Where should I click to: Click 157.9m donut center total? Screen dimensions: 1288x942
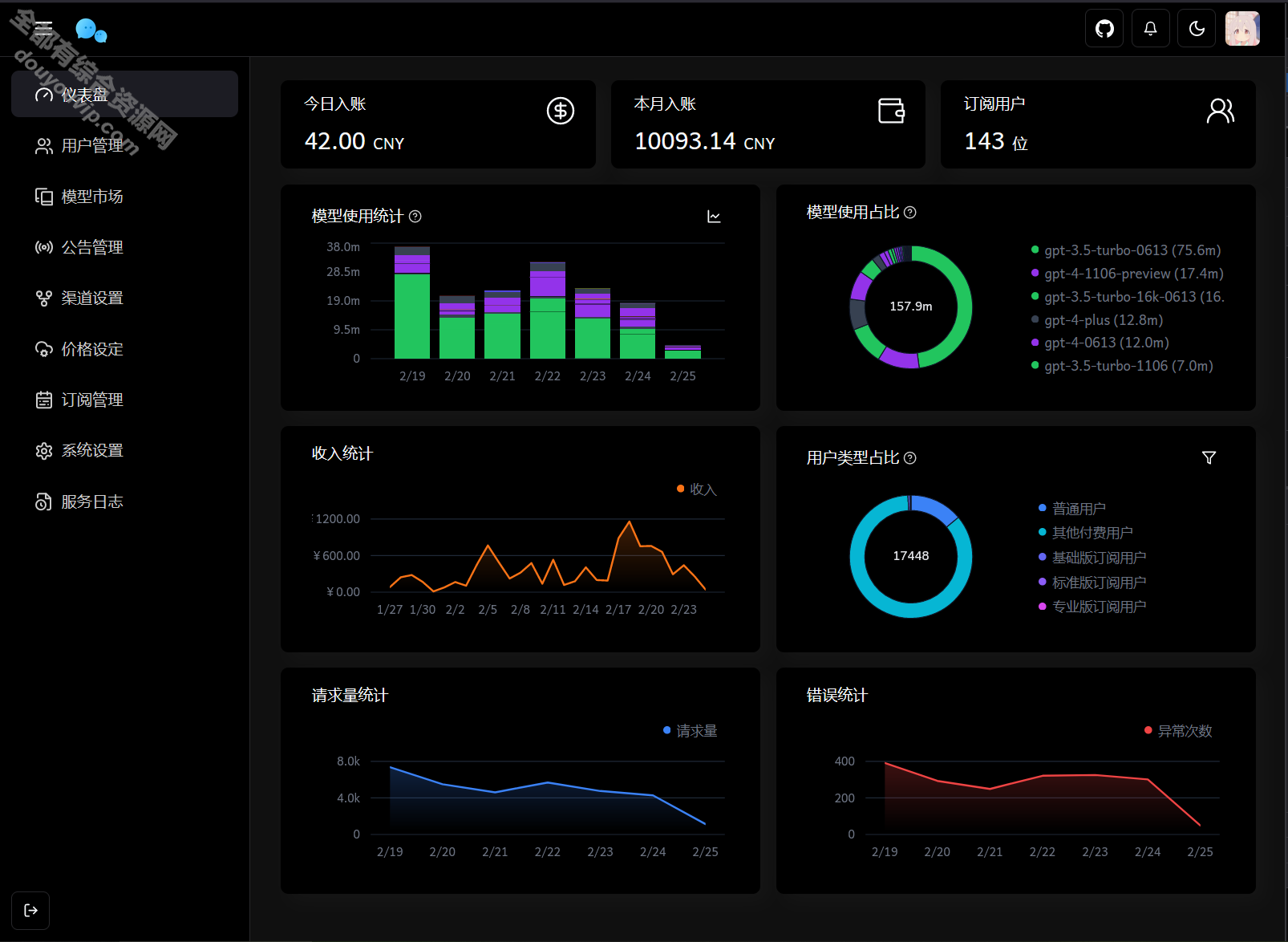[910, 307]
